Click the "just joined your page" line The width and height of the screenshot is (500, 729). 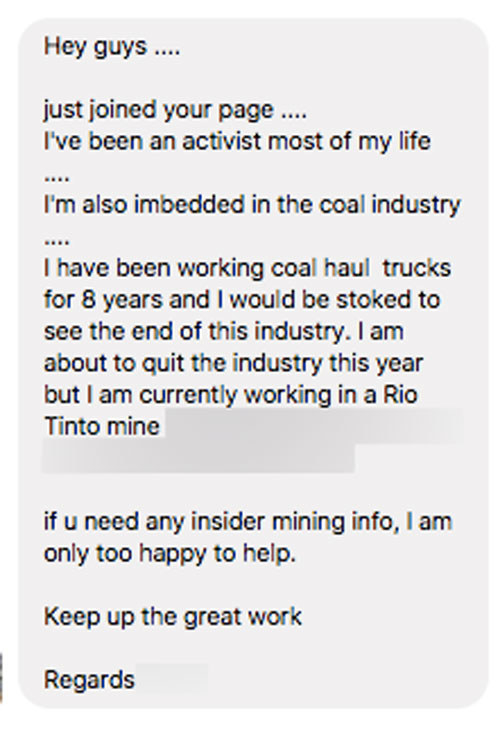pyautogui.click(x=175, y=111)
